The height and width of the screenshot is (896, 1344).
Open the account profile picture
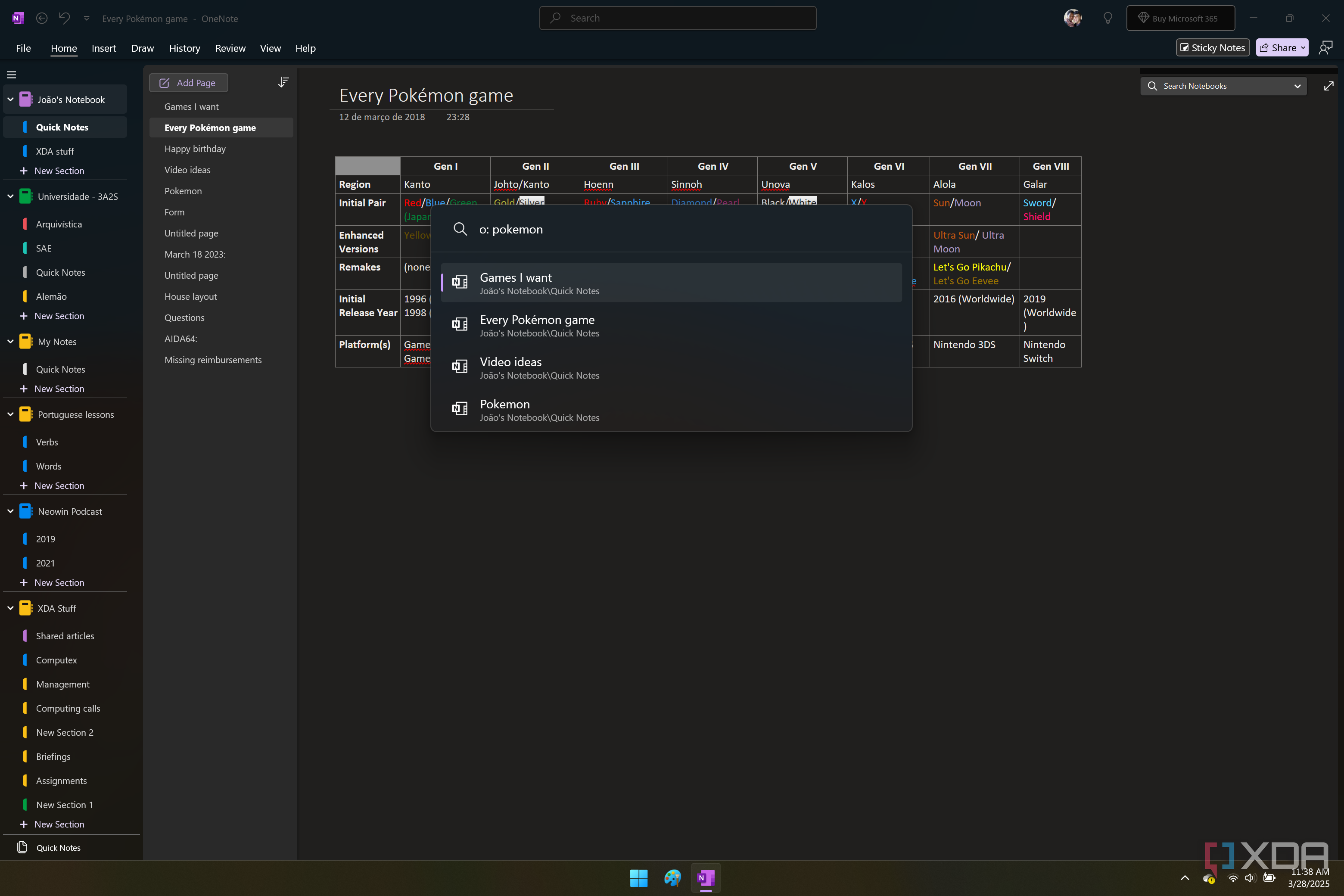coord(1073,18)
